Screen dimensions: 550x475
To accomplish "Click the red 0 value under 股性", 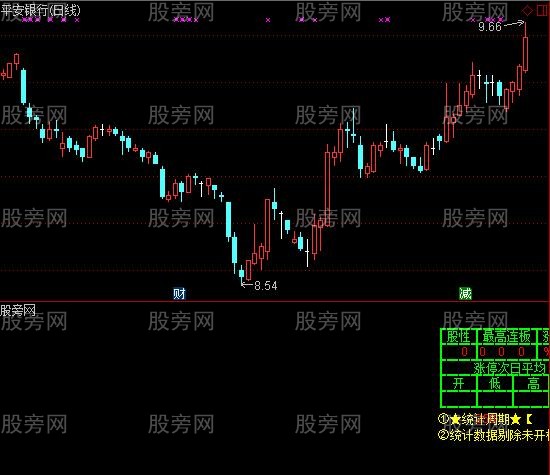I will [x=464, y=352].
